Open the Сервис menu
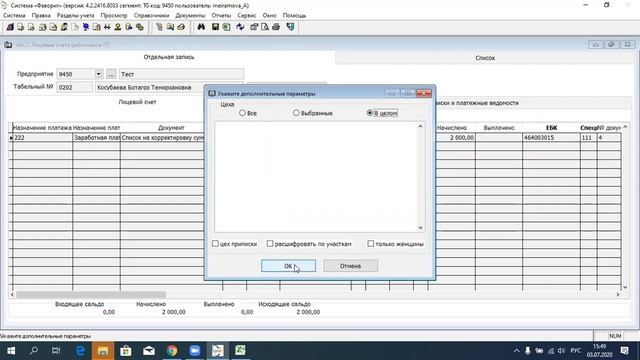640x360 pixels. 247,15
